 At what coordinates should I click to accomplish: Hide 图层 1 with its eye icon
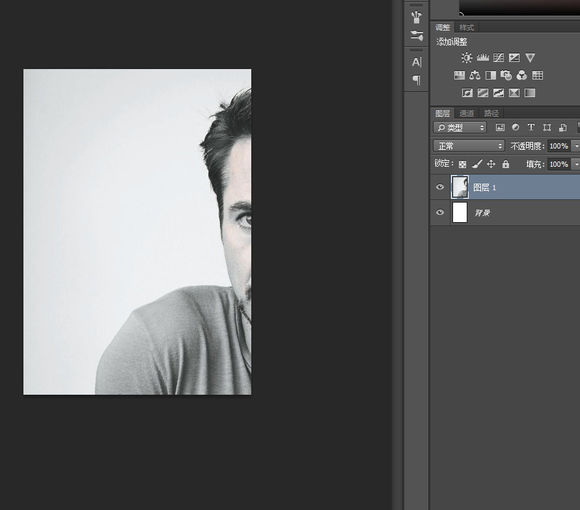(x=440, y=187)
